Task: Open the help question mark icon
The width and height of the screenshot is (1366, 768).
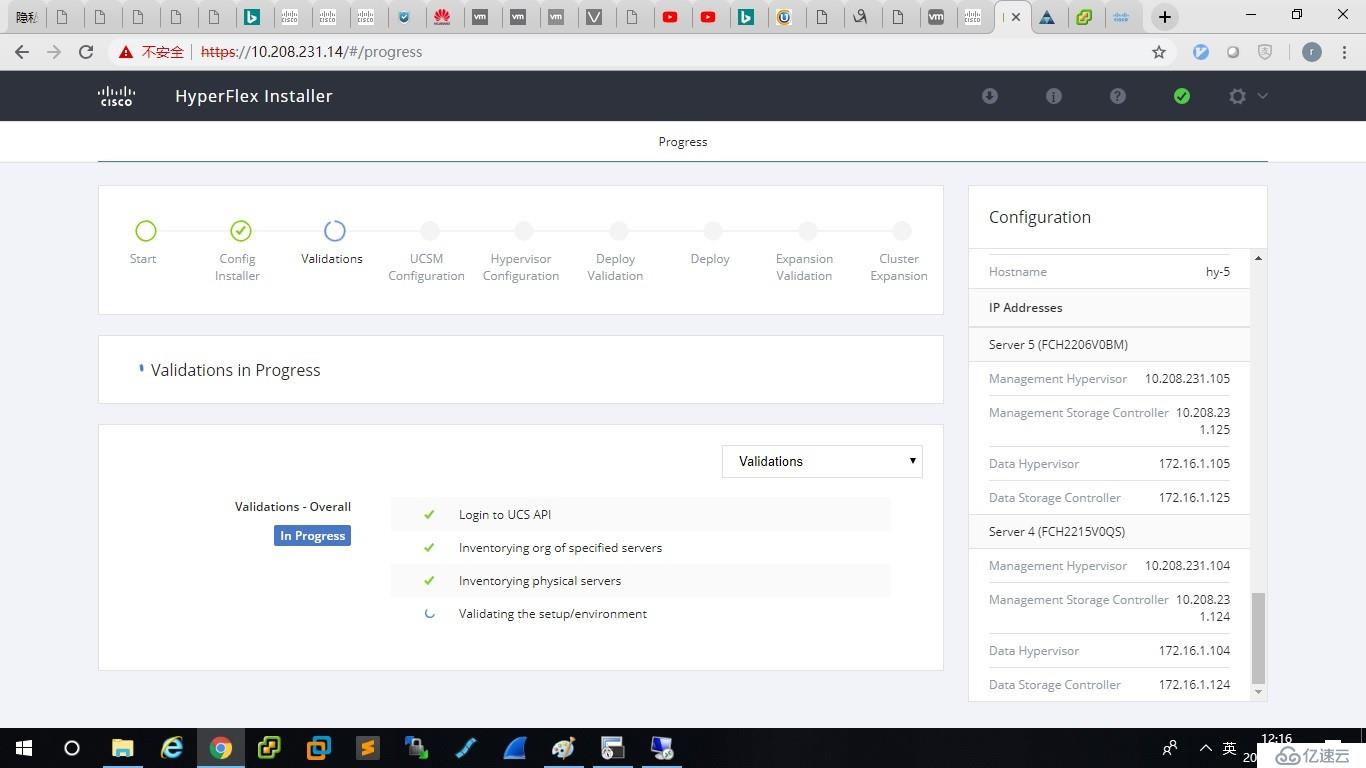Action: pyautogui.click(x=1117, y=96)
